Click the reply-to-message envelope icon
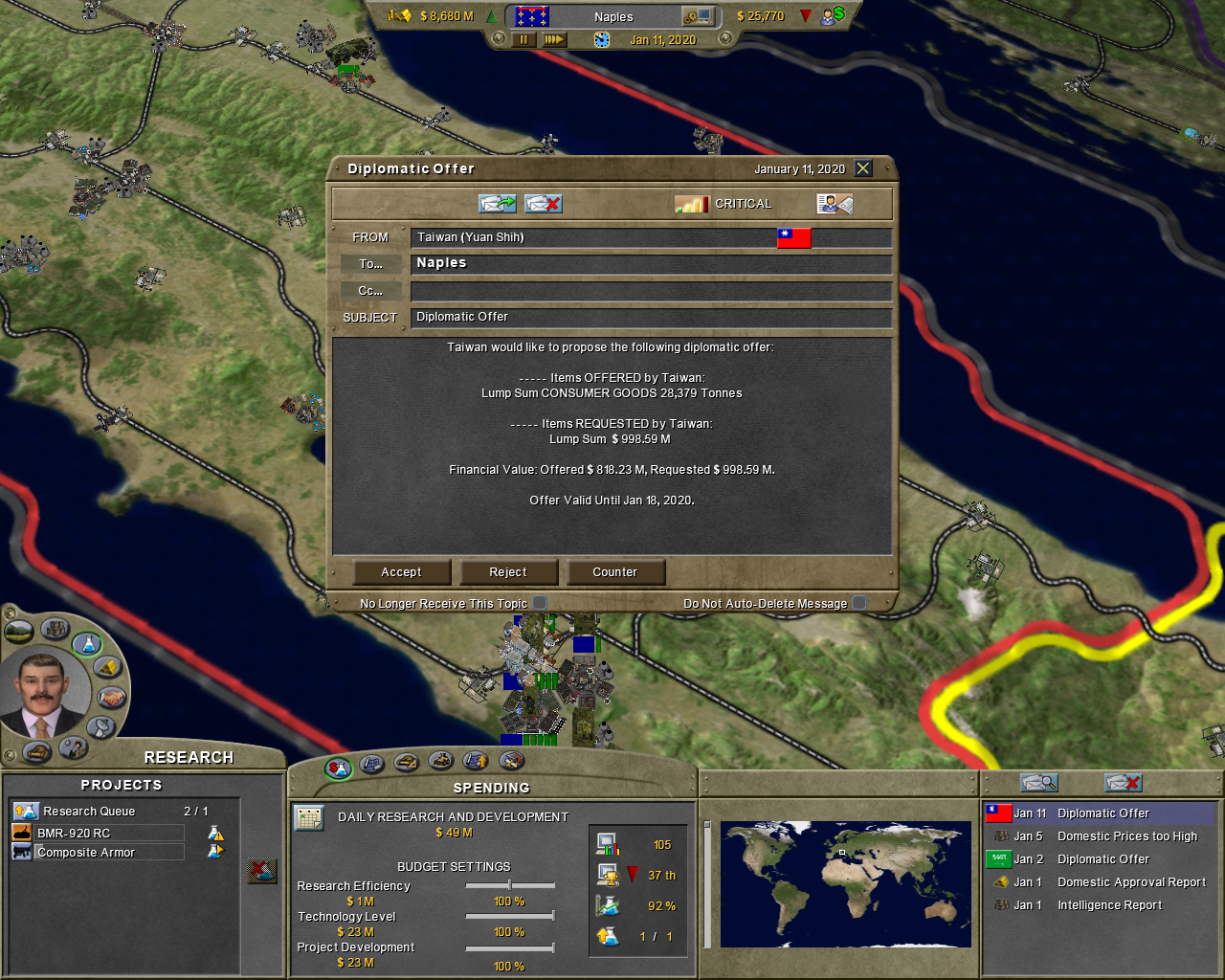 tap(497, 204)
